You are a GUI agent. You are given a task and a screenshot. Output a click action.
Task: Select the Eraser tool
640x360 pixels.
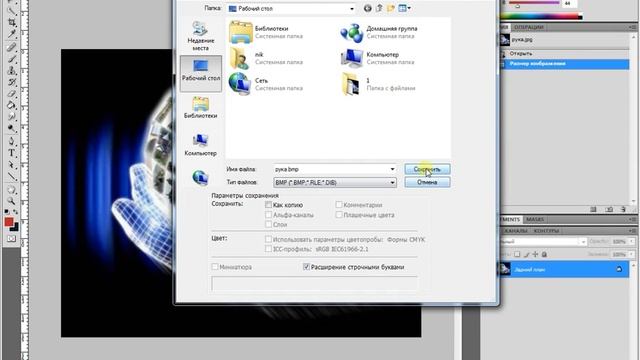12,94
